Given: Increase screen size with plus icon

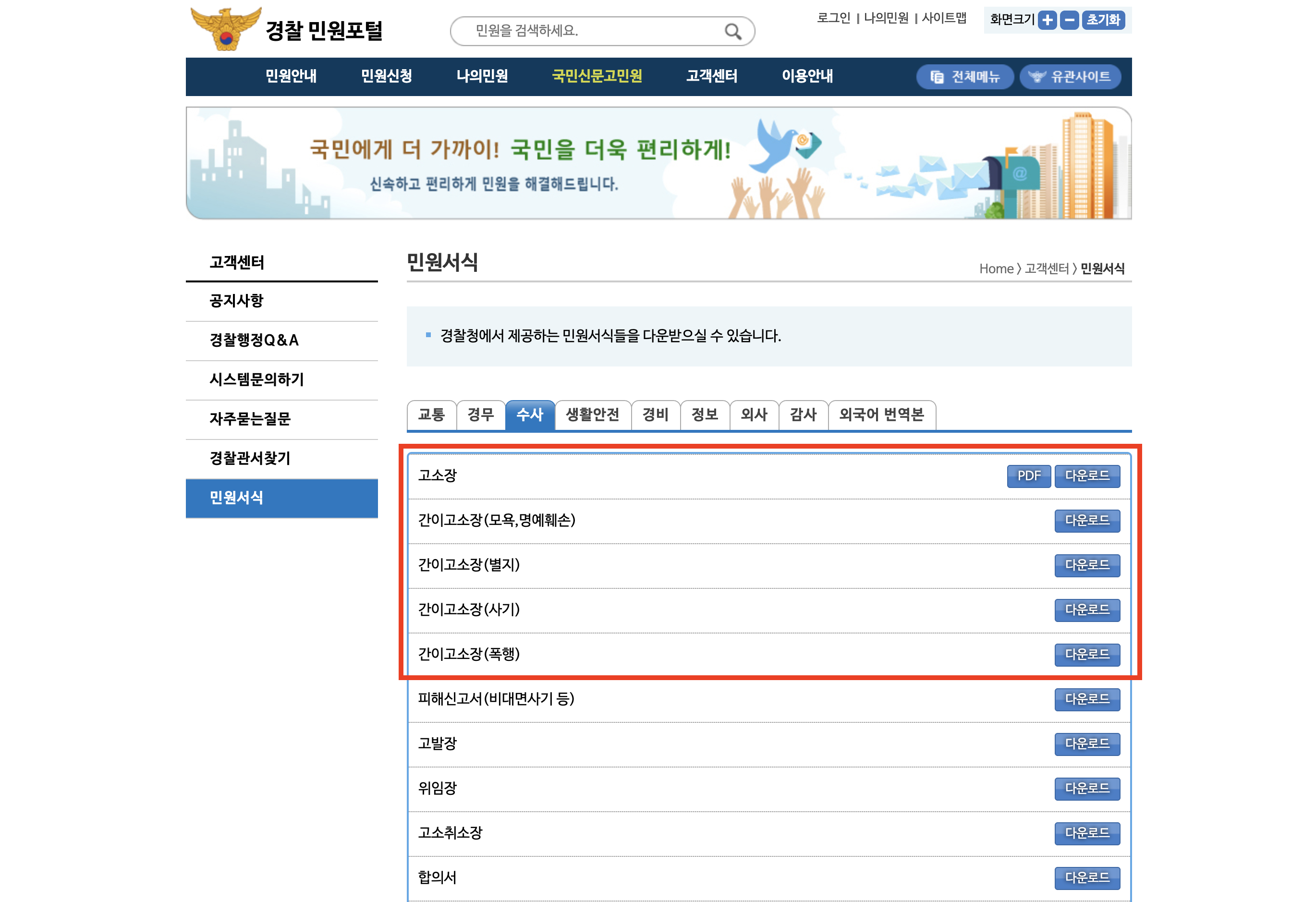Looking at the screenshot, I should click(1047, 20).
